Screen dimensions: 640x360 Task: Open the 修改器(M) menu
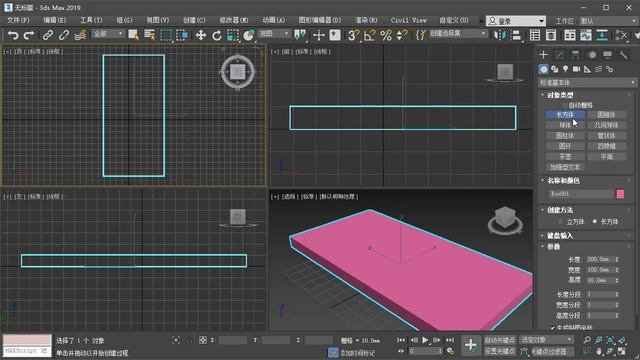(234, 20)
